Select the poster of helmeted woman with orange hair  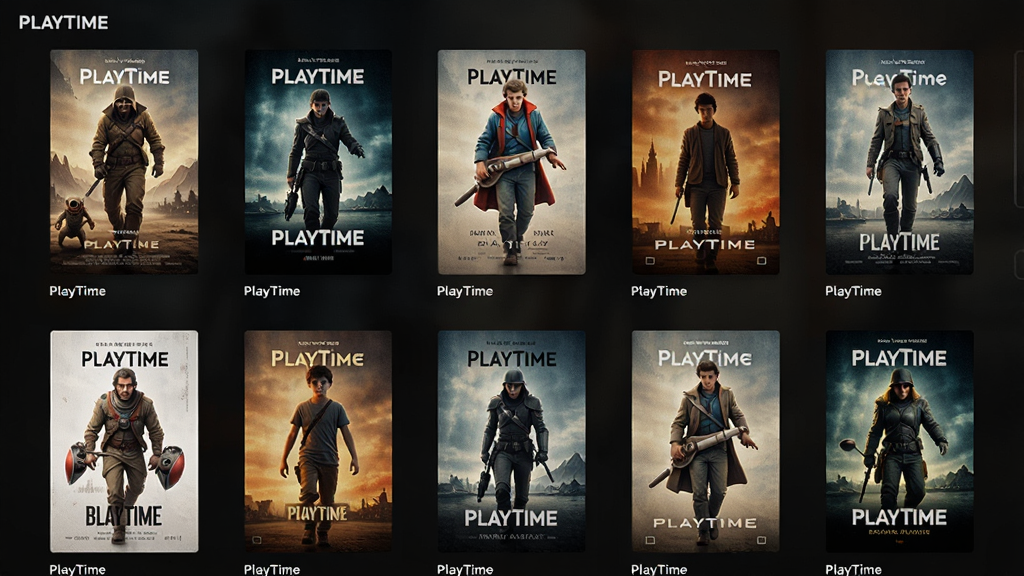pos(899,441)
